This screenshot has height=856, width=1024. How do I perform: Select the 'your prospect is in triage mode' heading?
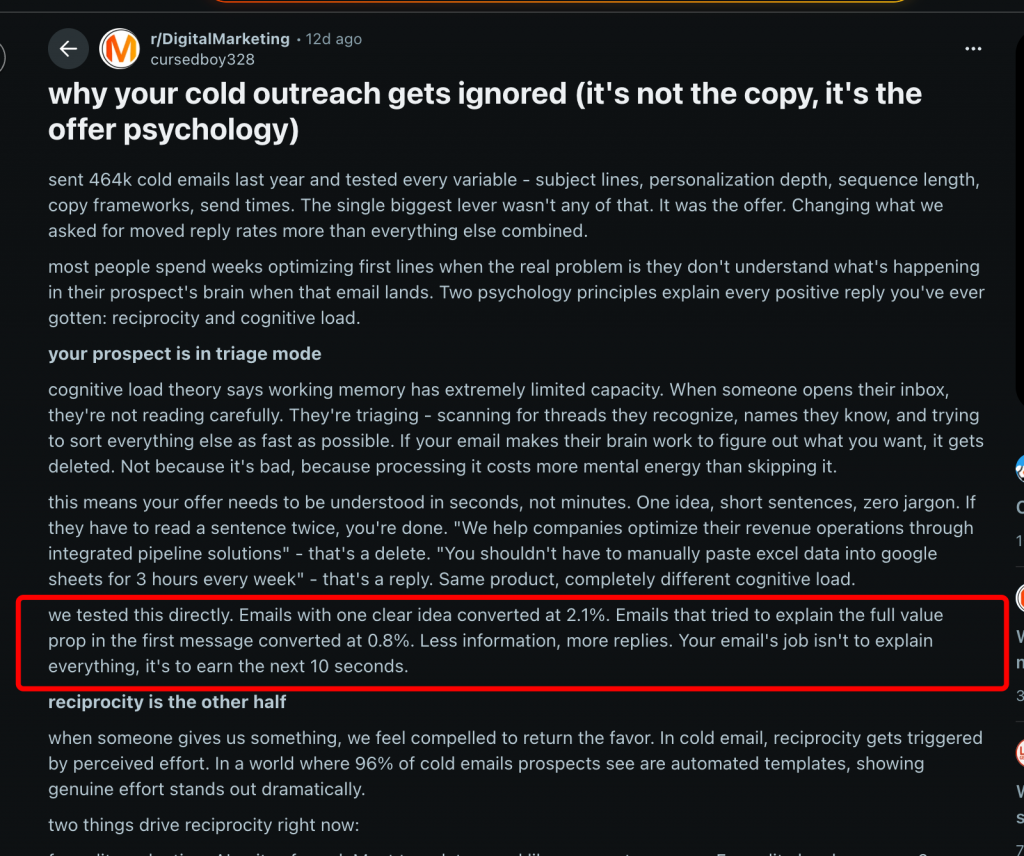(x=185, y=354)
